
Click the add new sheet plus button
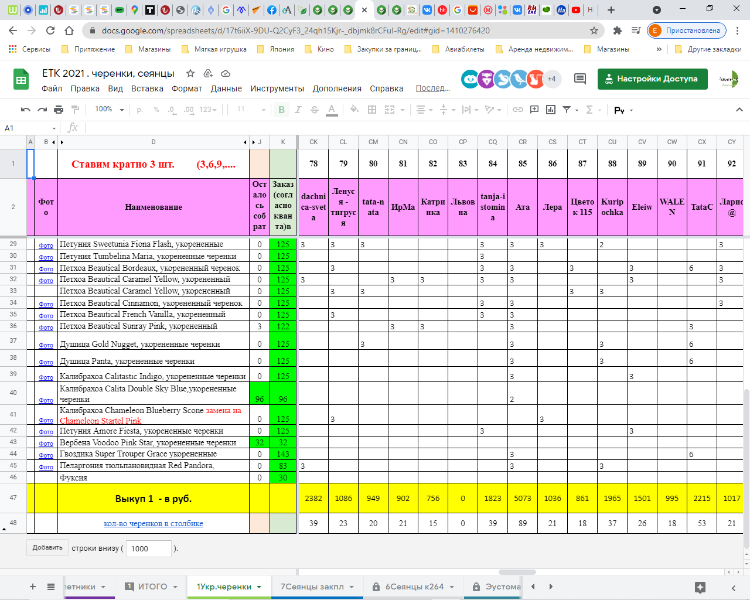33,586
